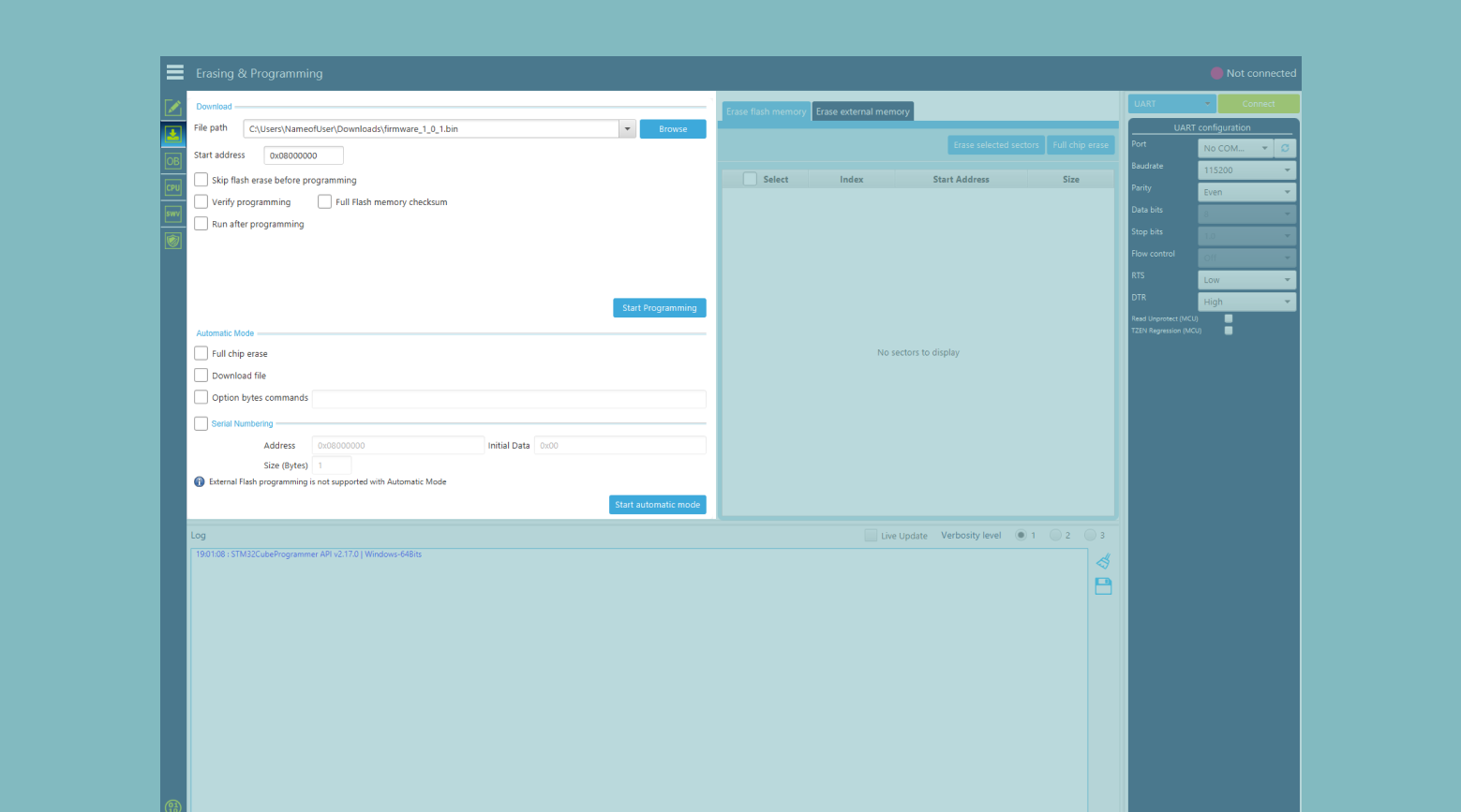
Task: Open the security shield panel icon
Action: click(x=173, y=241)
